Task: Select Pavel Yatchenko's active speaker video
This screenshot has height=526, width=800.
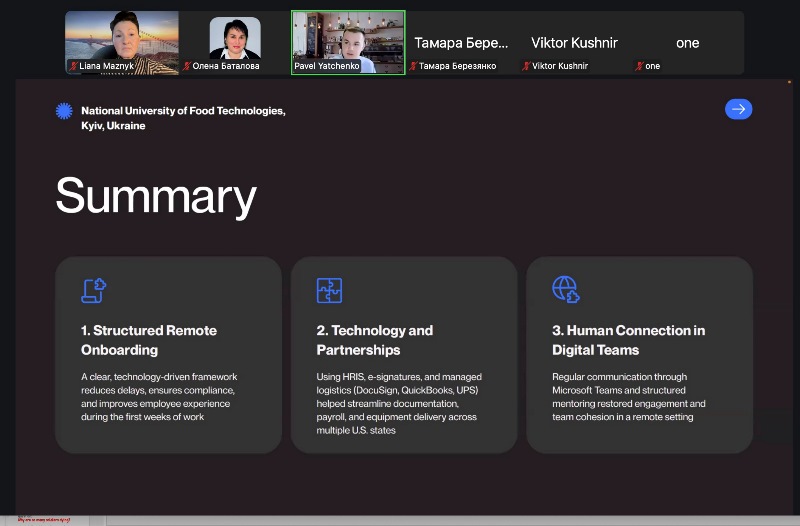Action: [348, 40]
